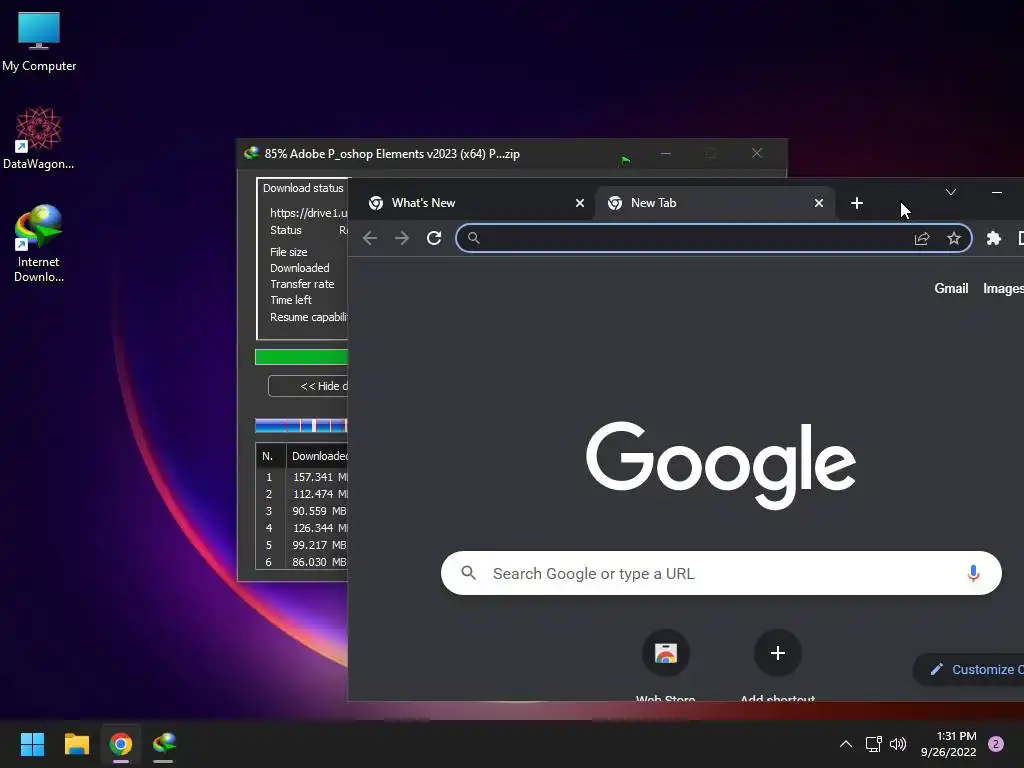Open File Explorer from the taskbar

pyautogui.click(x=76, y=744)
